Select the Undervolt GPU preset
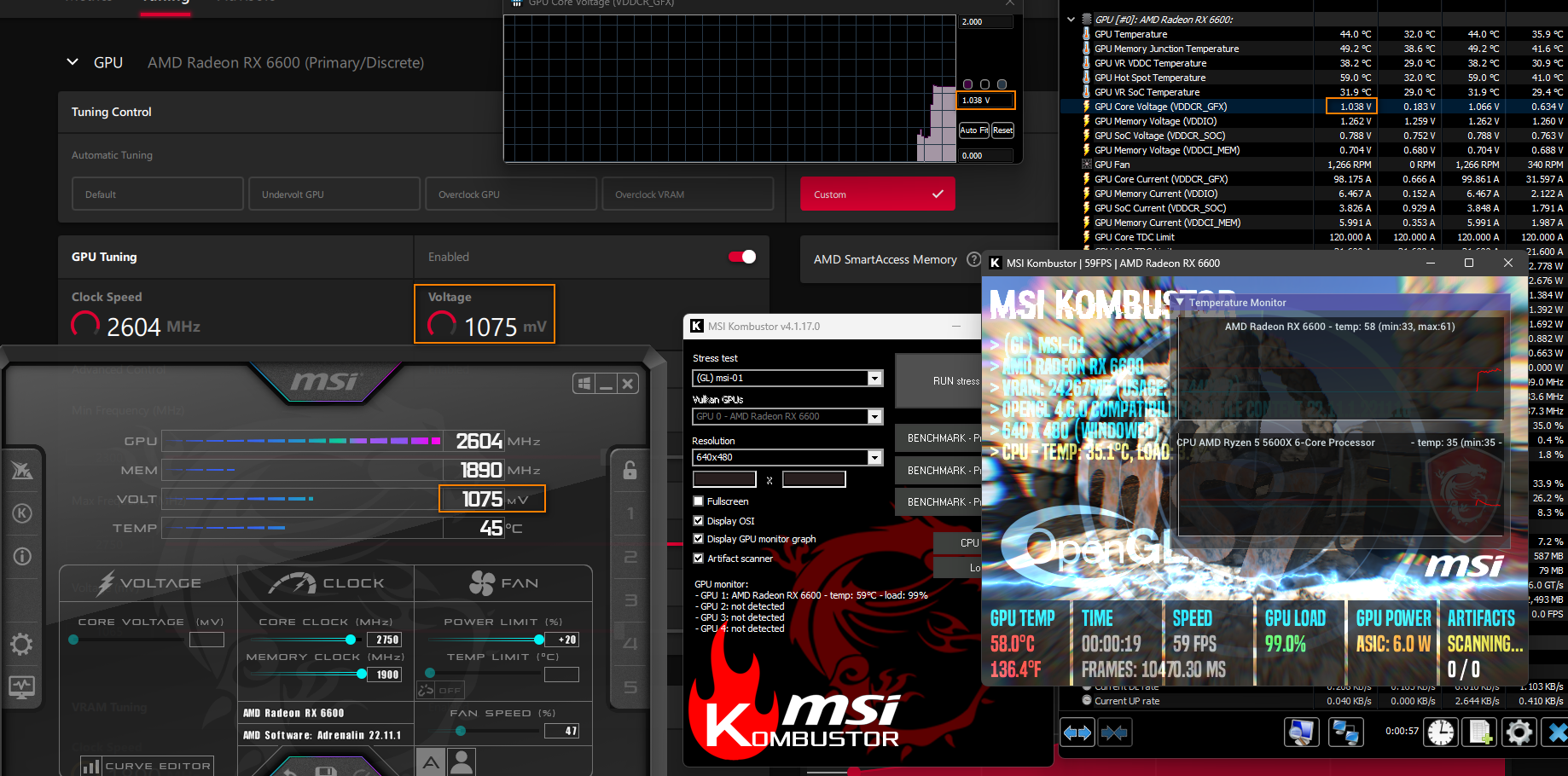Screen dimensions: 1568x776 click(x=334, y=194)
